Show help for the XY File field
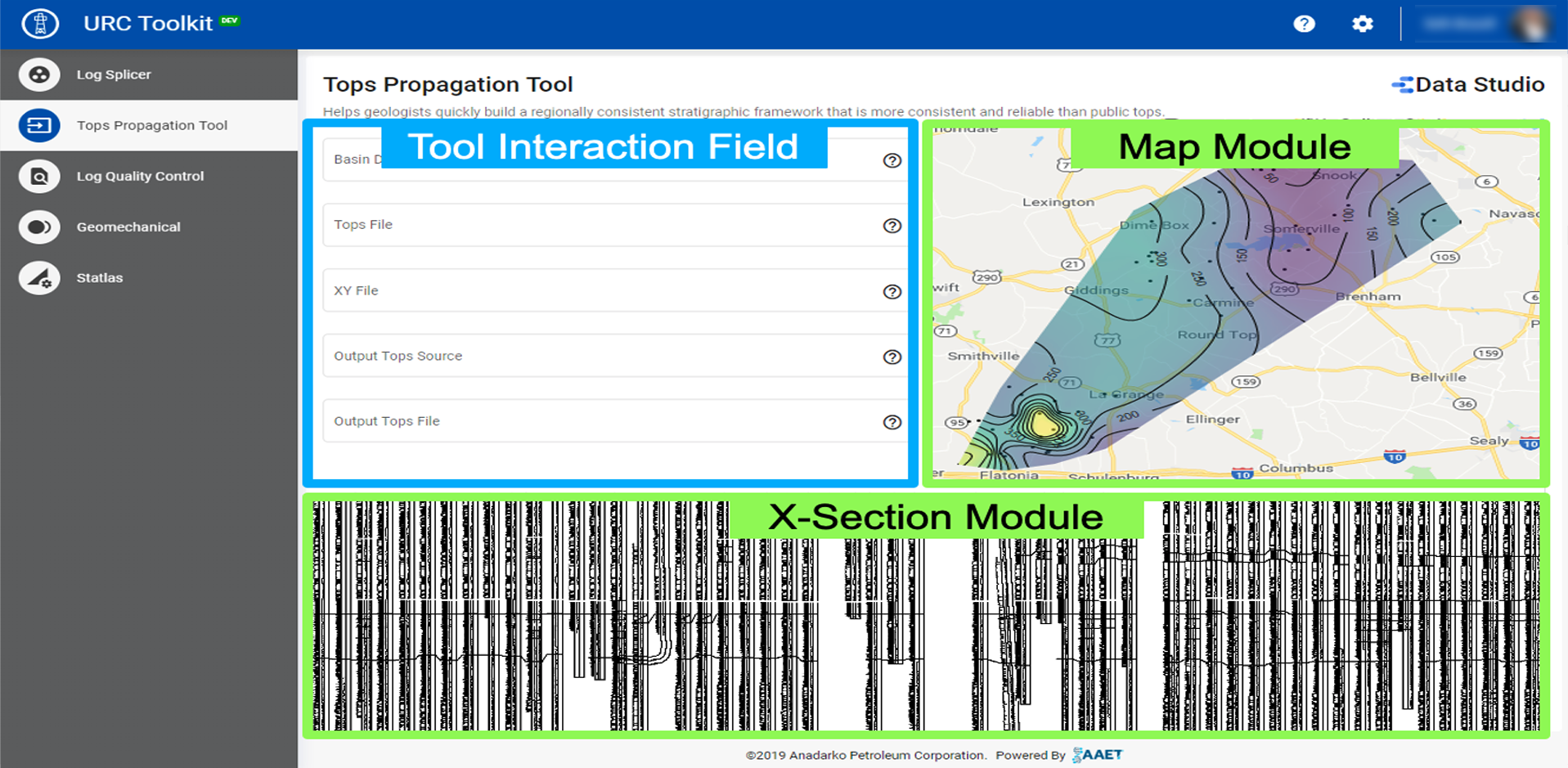Image resolution: width=1568 pixels, height=768 pixels. coord(892,292)
